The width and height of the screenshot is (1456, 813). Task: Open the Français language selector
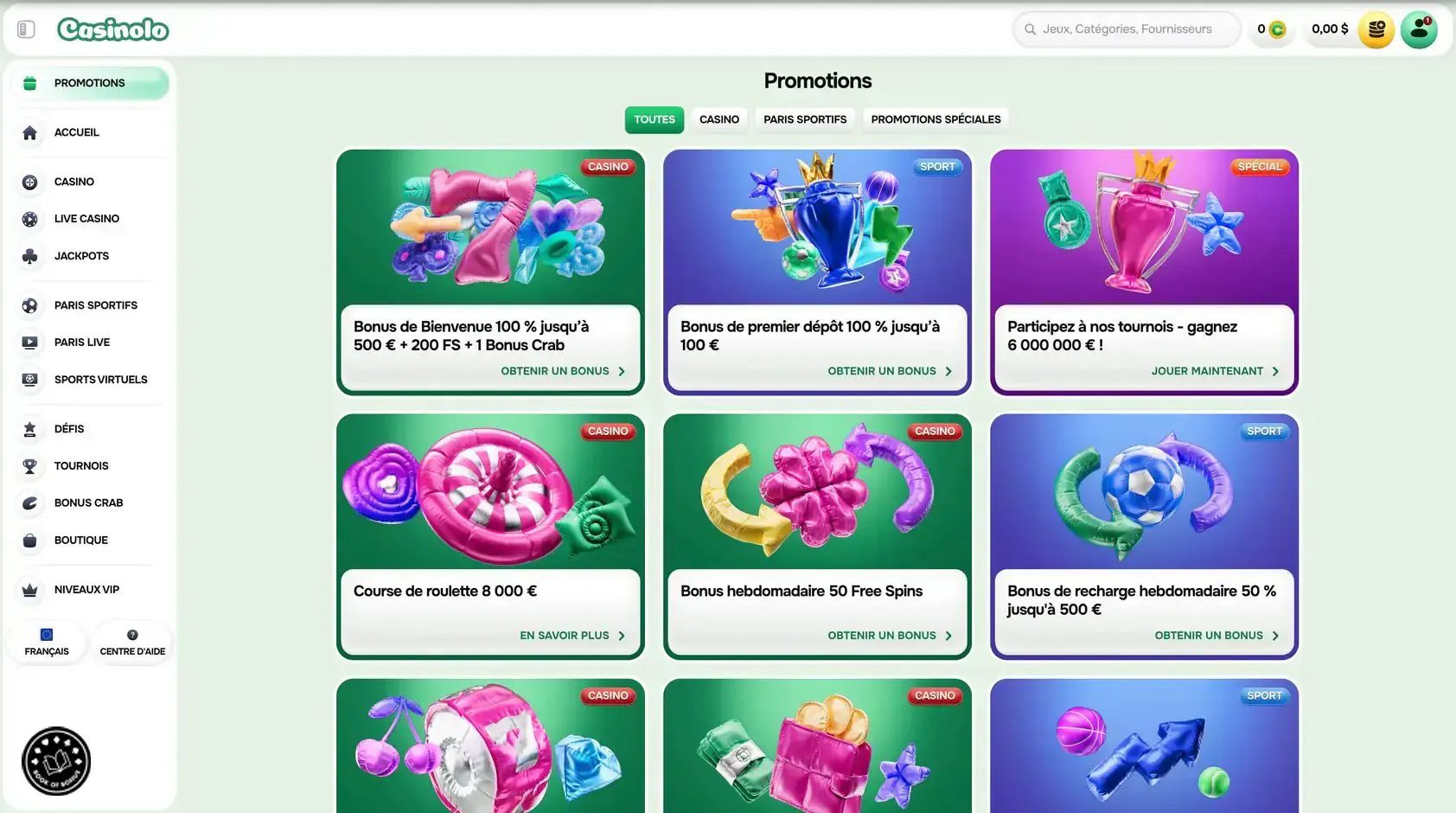click(x=47, y=643)
